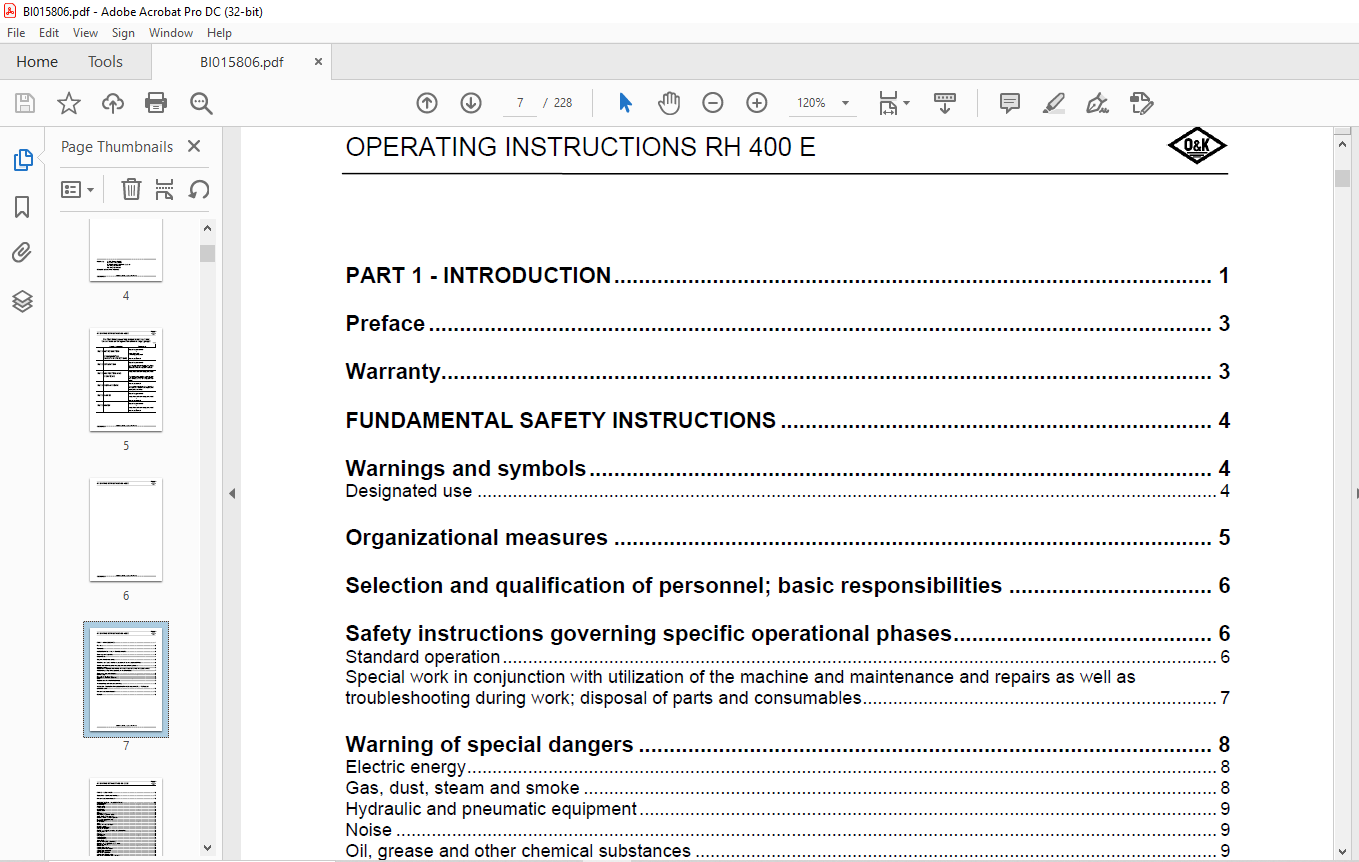Click the Hydraulic and pneumatic equipment line

coord(787,810)
